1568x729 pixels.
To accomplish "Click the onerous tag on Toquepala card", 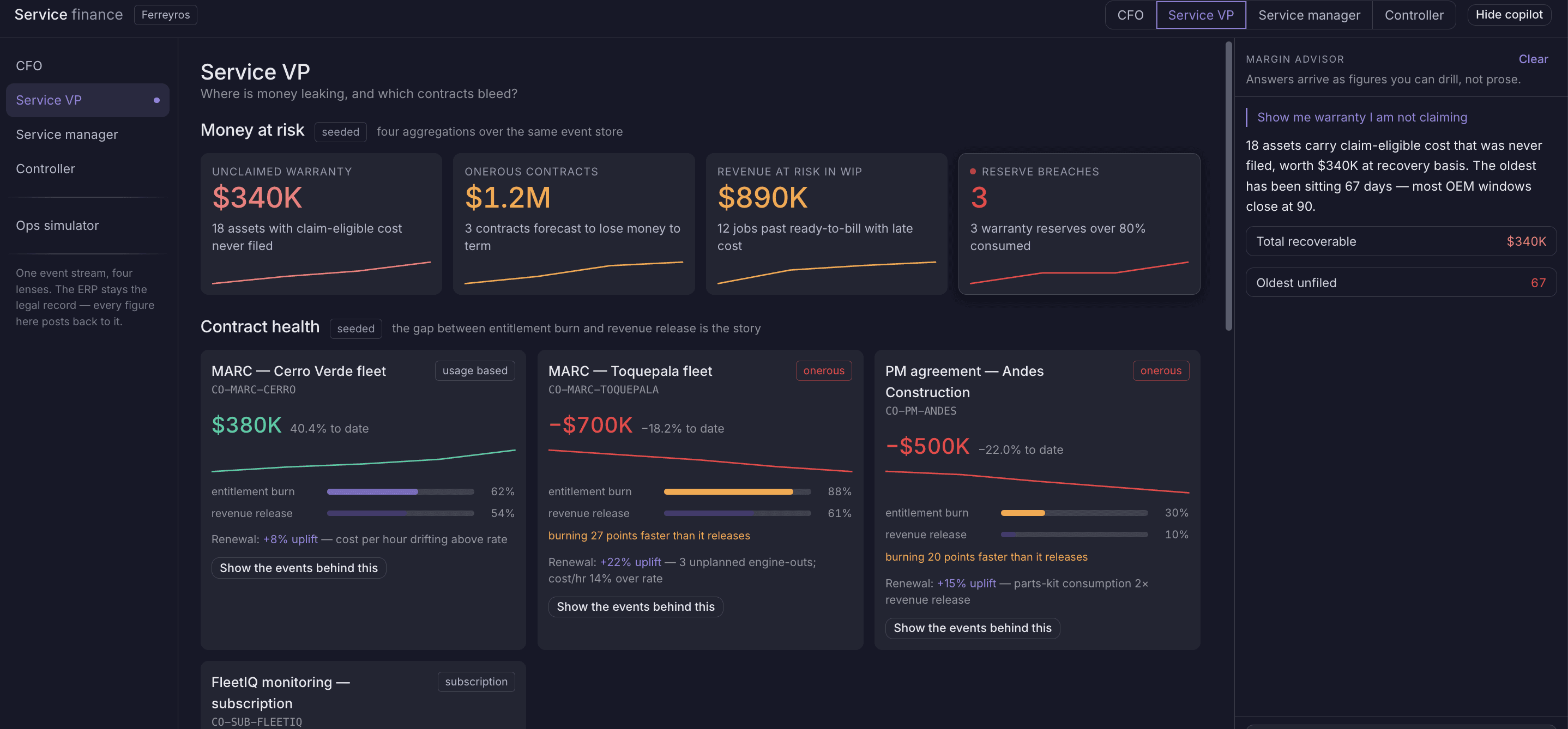I will tap(824, 370).
